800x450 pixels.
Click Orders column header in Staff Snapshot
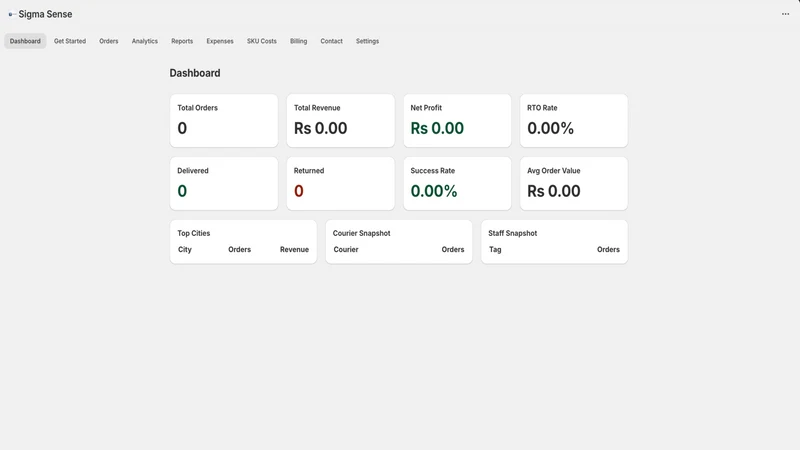(x=608, y=249)
